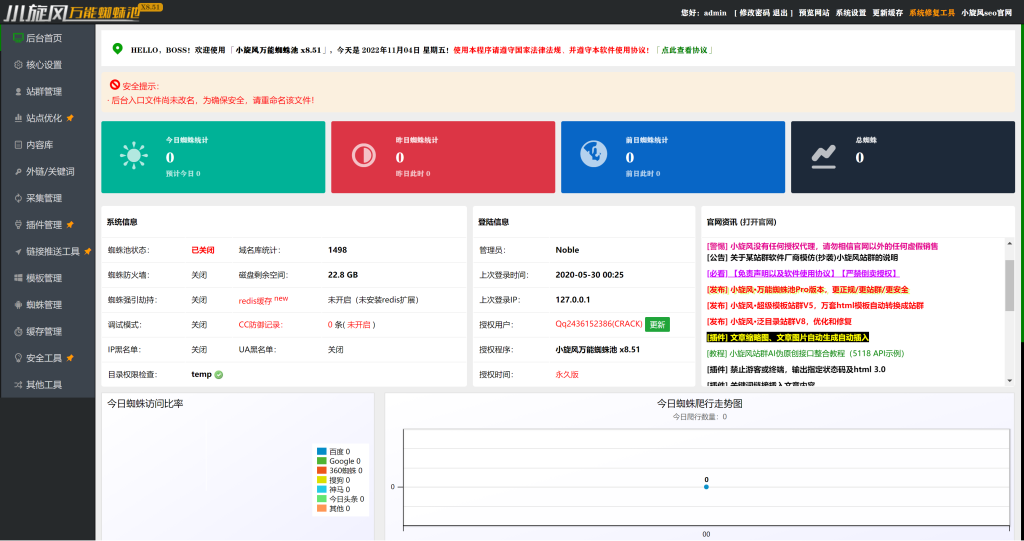This screenshot has width=1024, height=541.
Task: Click the user icon beside 站群管理
Action: [x=18, y=91]
